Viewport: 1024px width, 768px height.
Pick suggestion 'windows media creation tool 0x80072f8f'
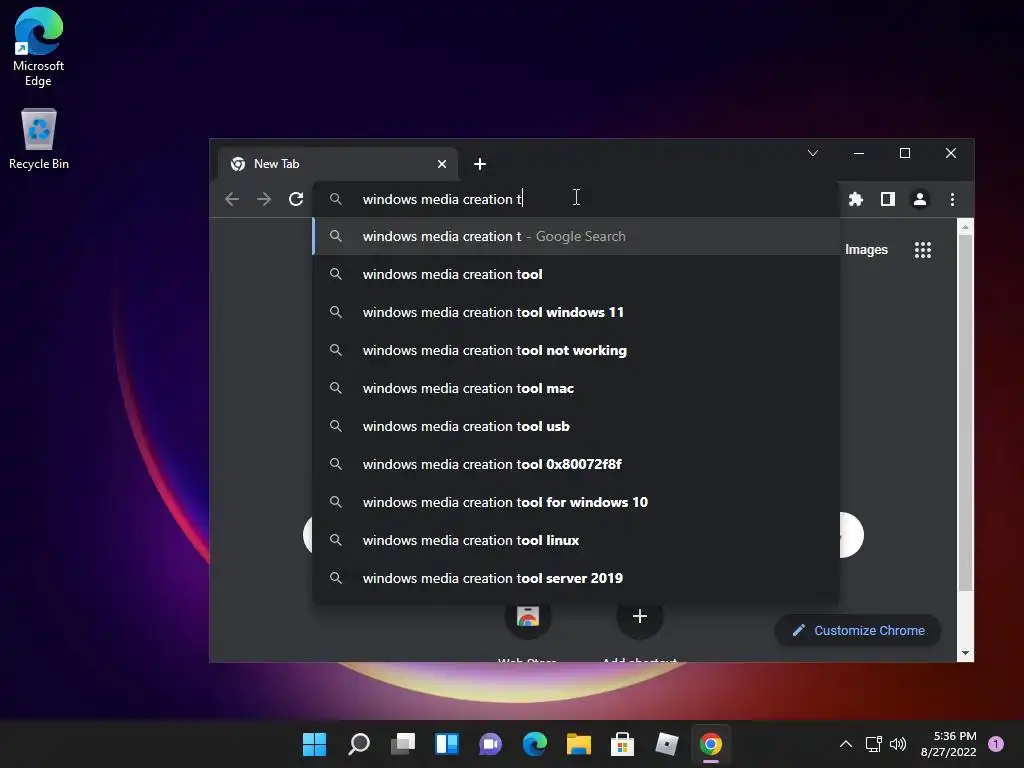coord(576,464)
